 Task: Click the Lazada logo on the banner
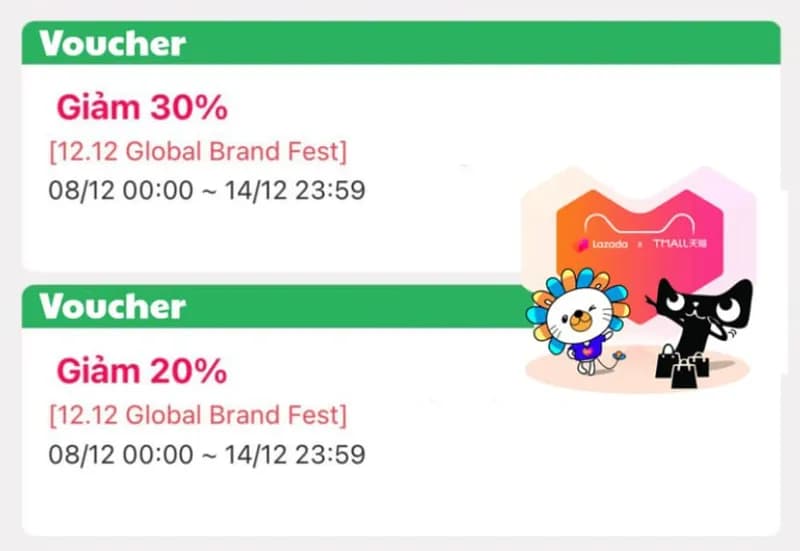tap(600, 244)
